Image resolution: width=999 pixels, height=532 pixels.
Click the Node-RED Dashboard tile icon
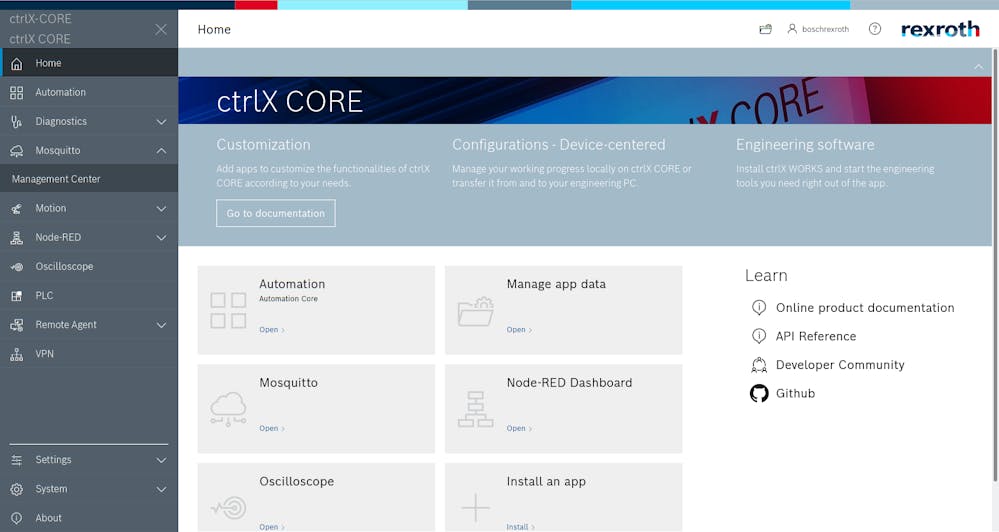click(x=476, y=409)
